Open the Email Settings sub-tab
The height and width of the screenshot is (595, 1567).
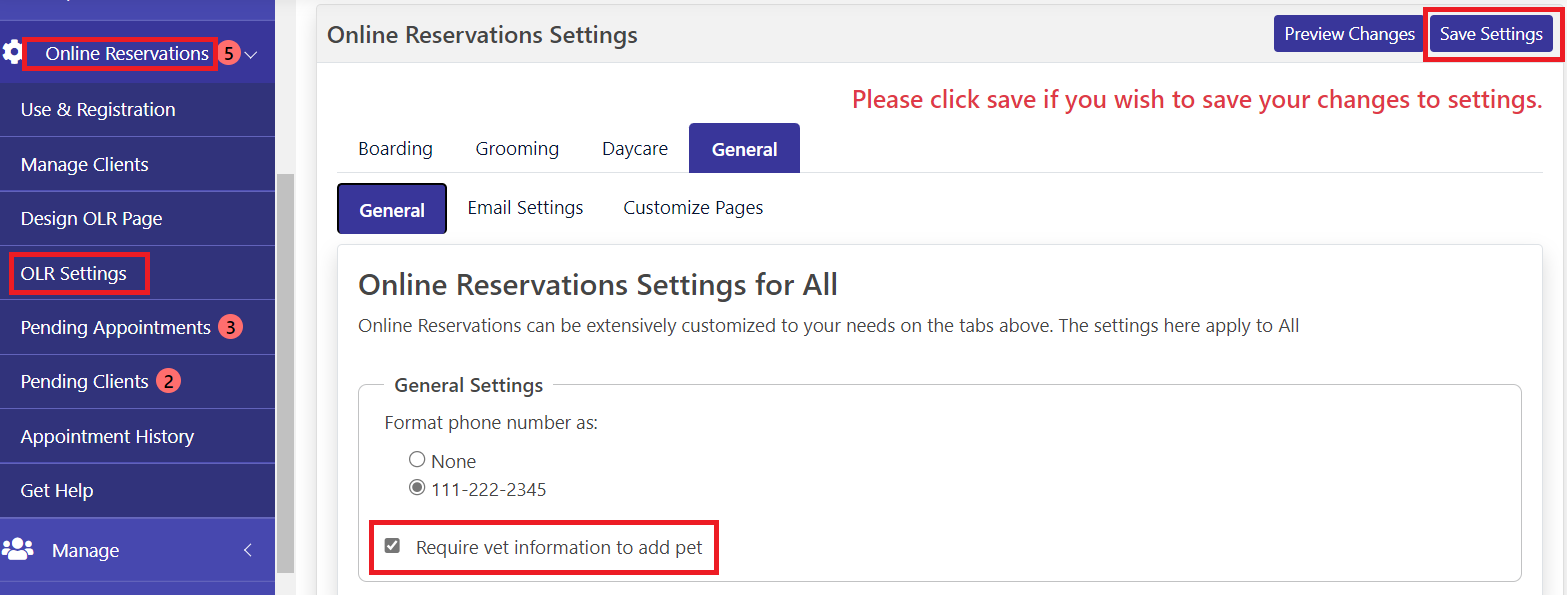pyautogui.click(x=525, y=208)
